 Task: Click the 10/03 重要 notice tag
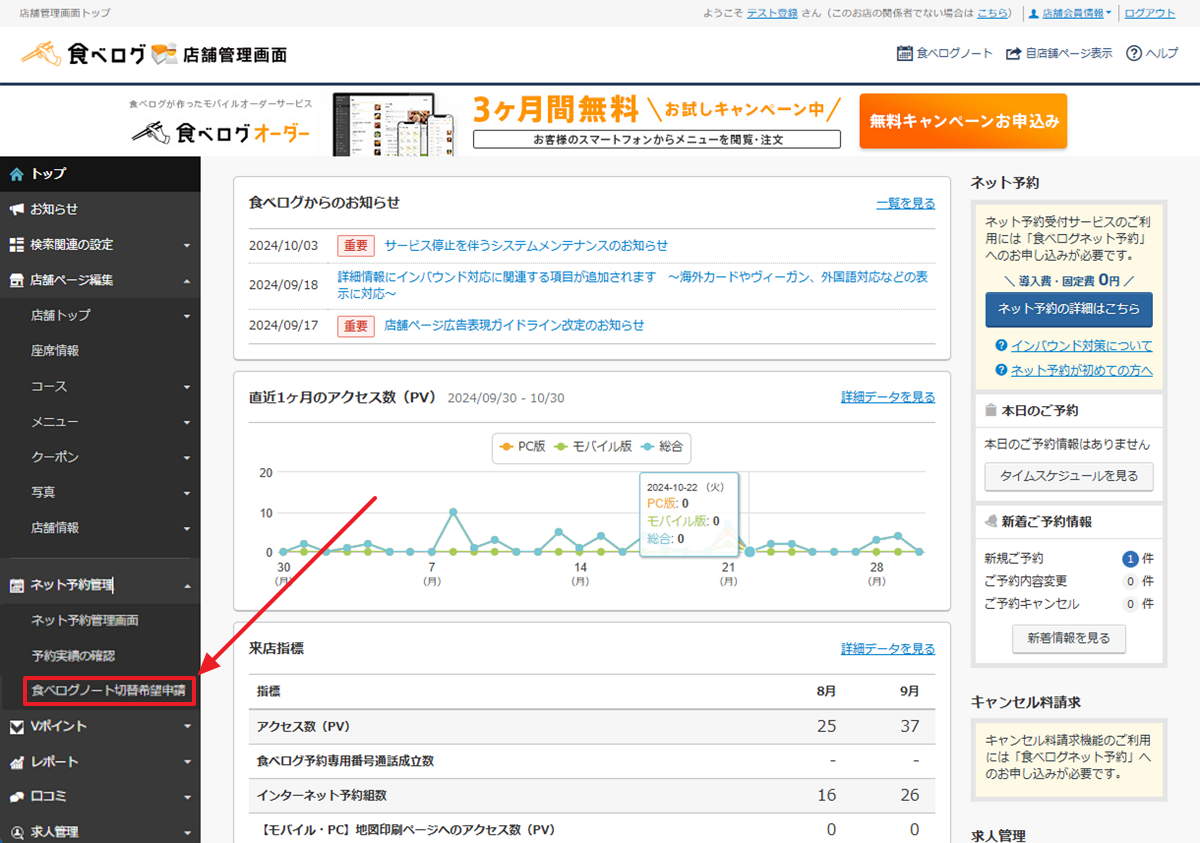click(x=356, y=245)
